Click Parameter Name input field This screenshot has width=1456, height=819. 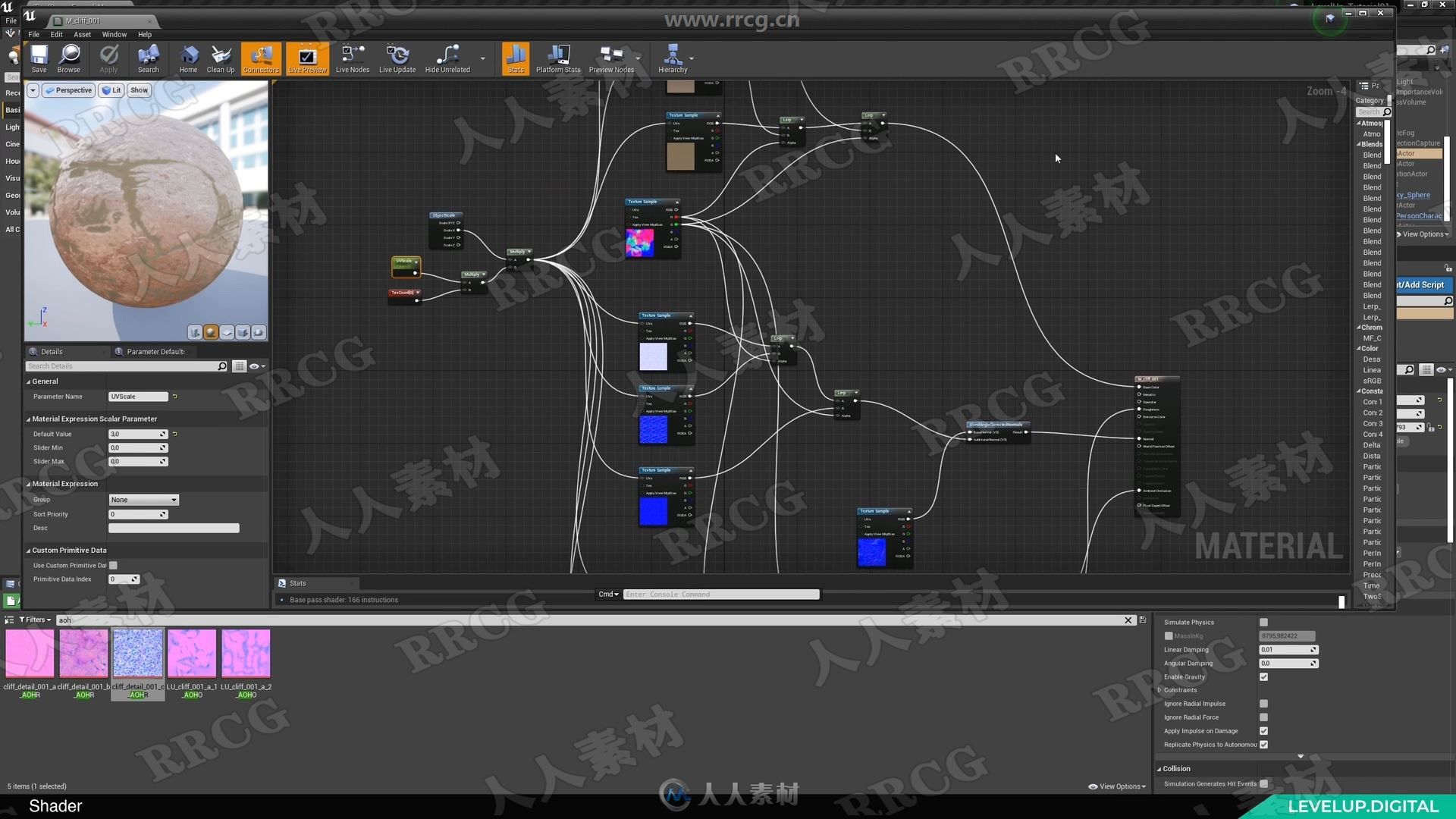point(139,396)
